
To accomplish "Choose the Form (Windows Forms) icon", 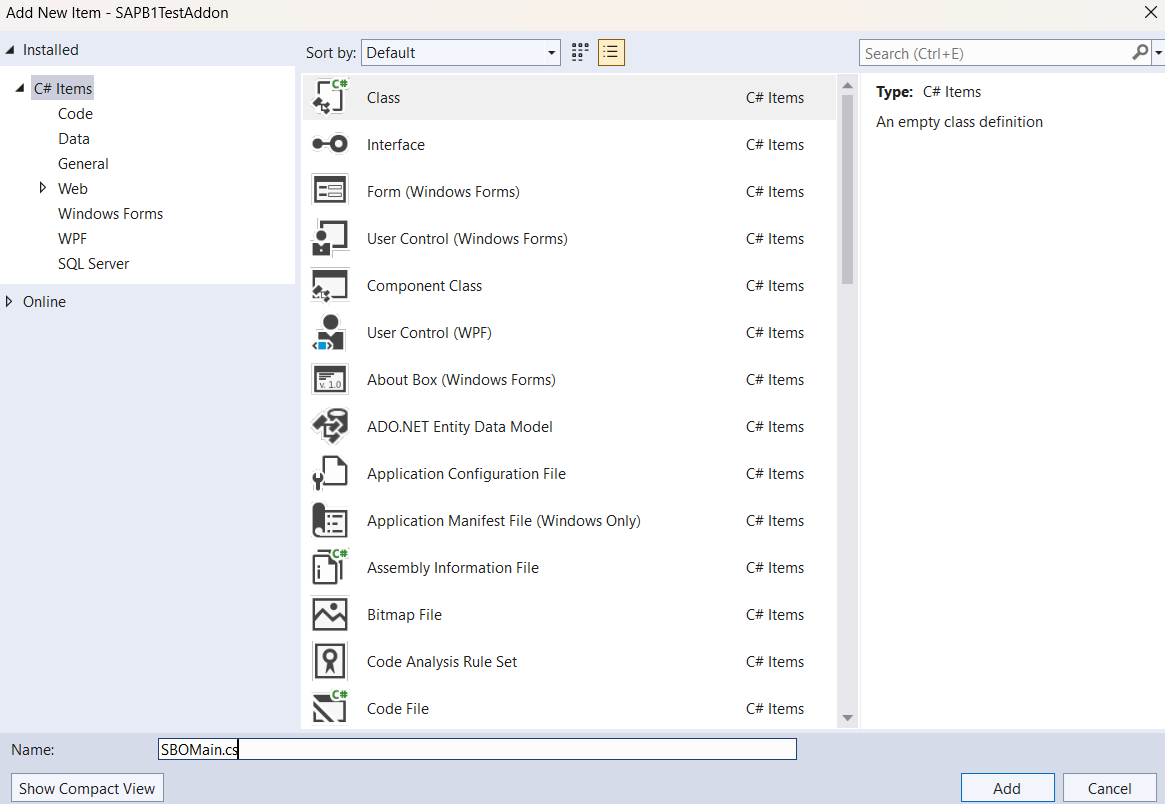I will (x=329, y=191).
